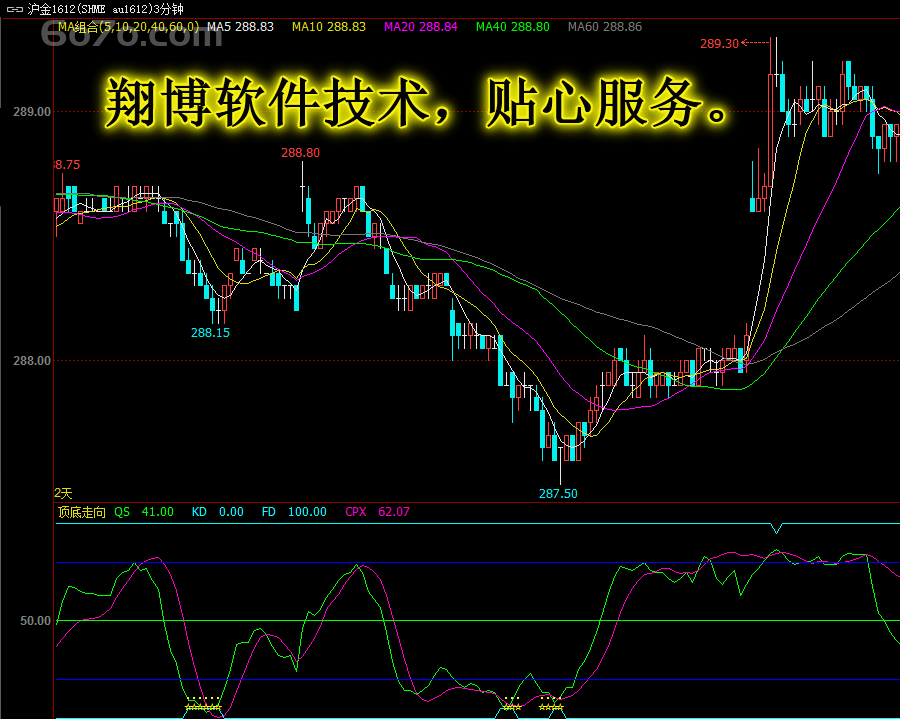The width and height of the screenshot is (900, 719).
Task: Click the 289.30 high price label
Action: click(719, 44)
